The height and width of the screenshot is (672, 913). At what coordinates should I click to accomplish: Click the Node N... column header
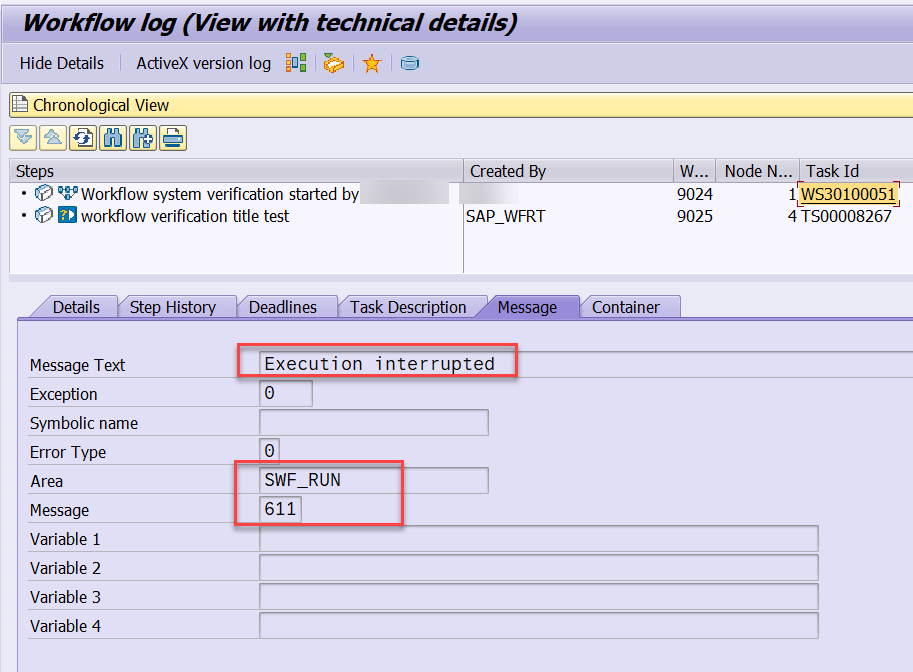pyautogui.click(x=758, y=171)
